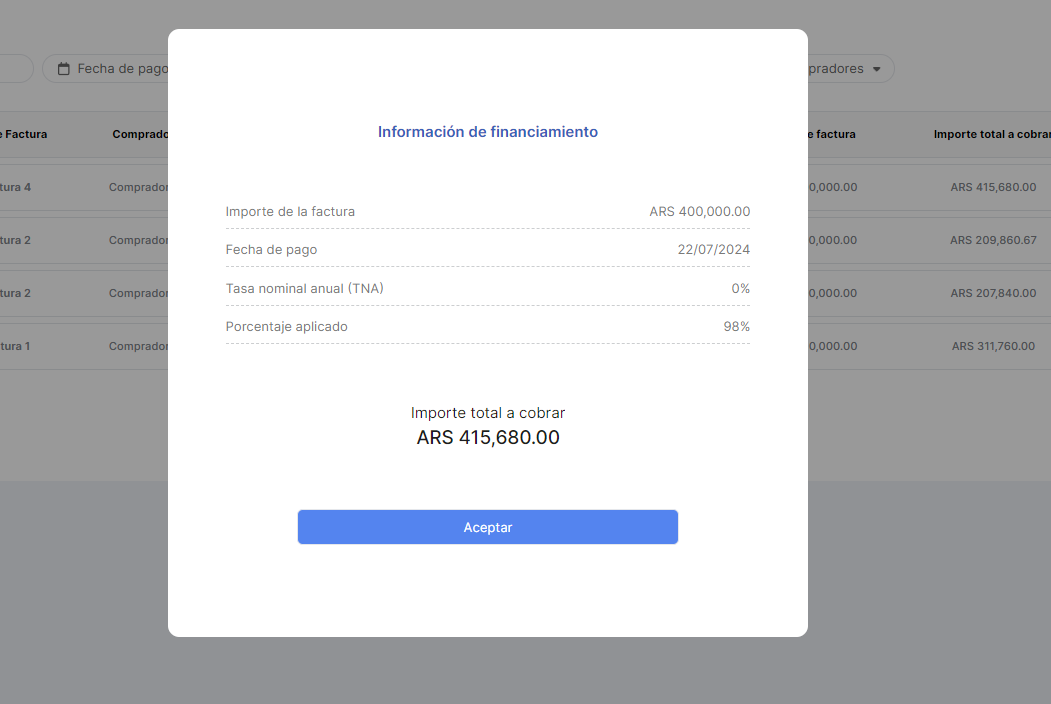
Task: Click the Información de financiamiento dialog title
Action: [x=487, y=132]
